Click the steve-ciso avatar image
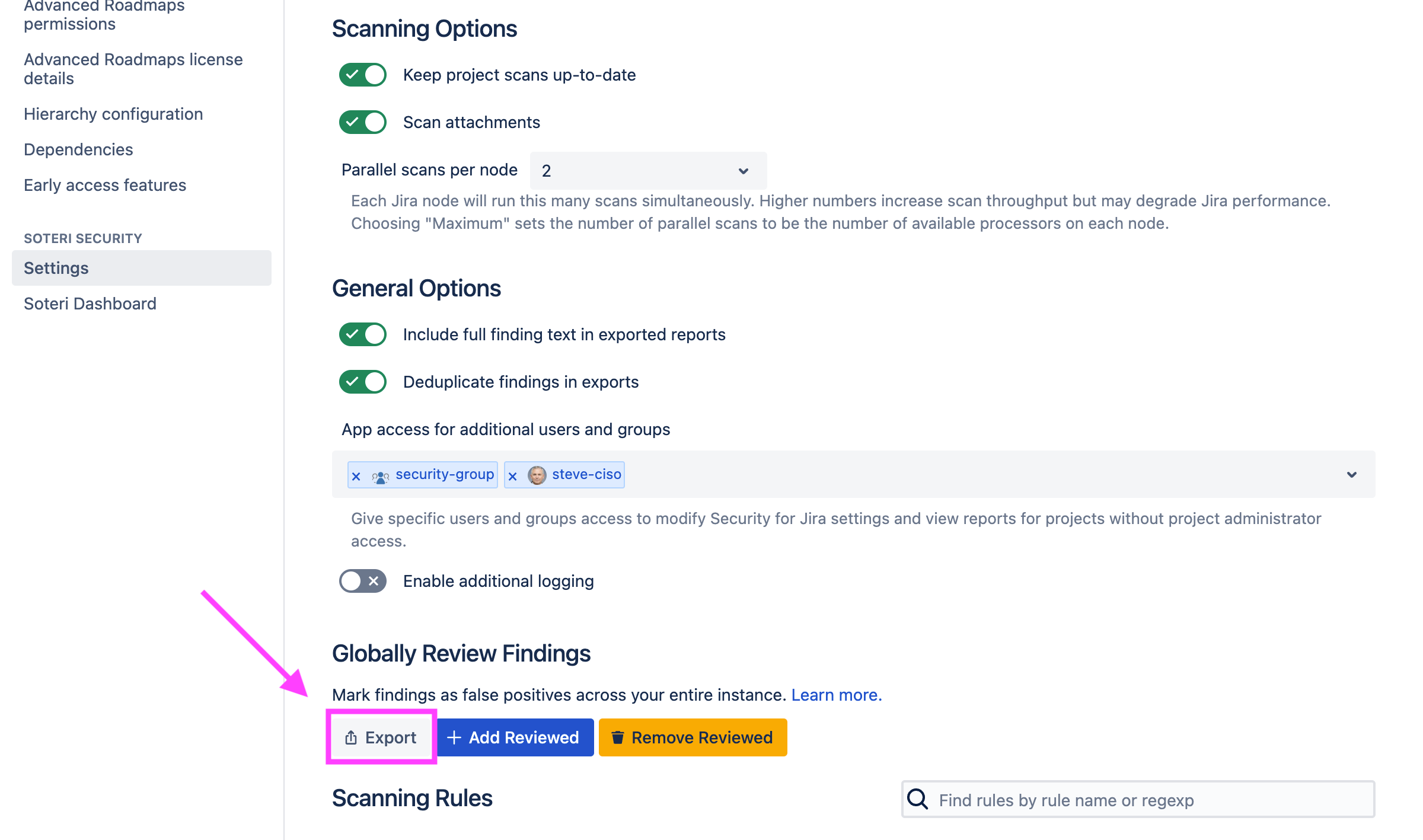 [537, 474]
